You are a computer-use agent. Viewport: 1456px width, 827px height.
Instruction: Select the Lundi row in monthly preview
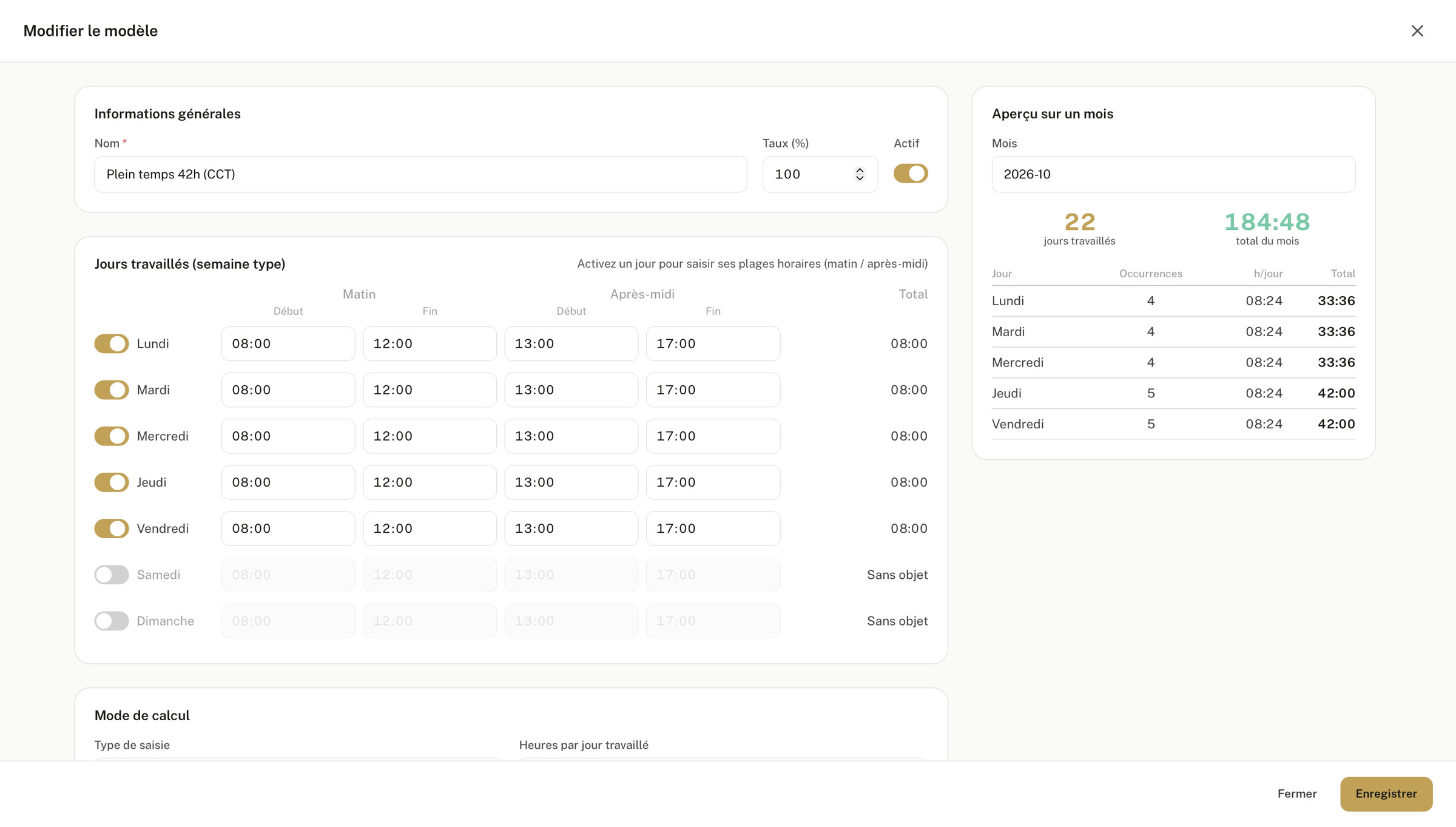(1173, 301)
